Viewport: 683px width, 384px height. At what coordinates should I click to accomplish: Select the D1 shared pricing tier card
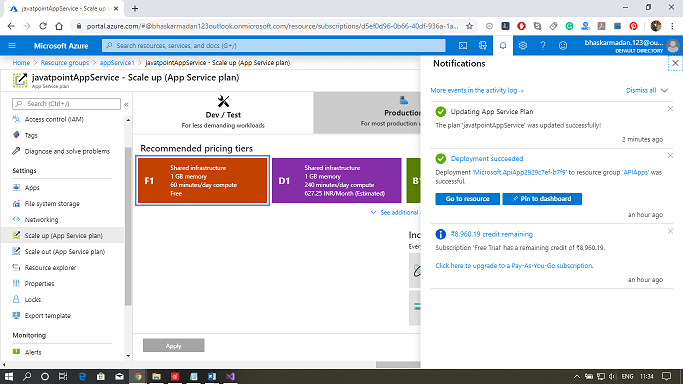(x=336, y=180)
